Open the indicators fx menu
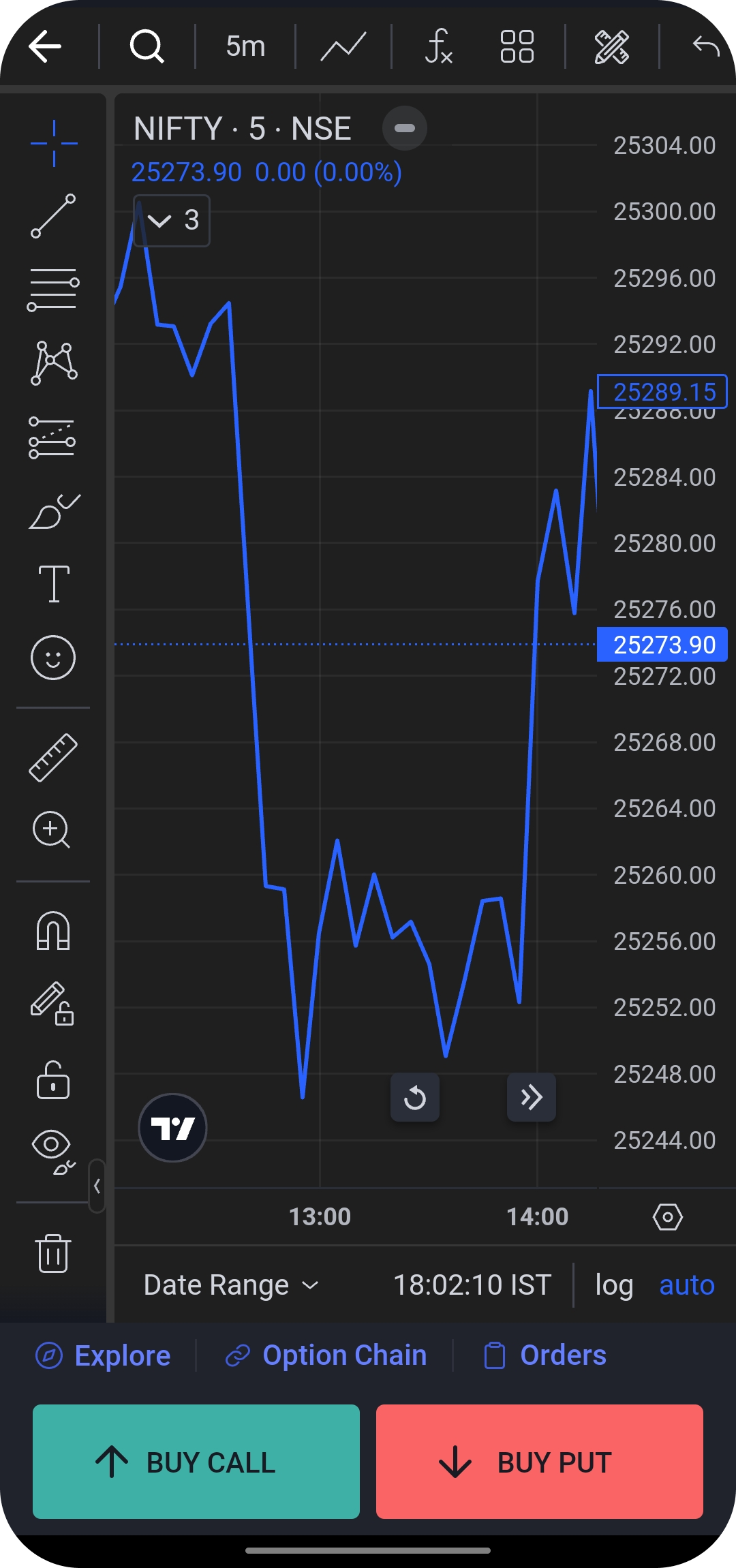Viewport: 736px width, 1568px height. click(x=438, y=46)
